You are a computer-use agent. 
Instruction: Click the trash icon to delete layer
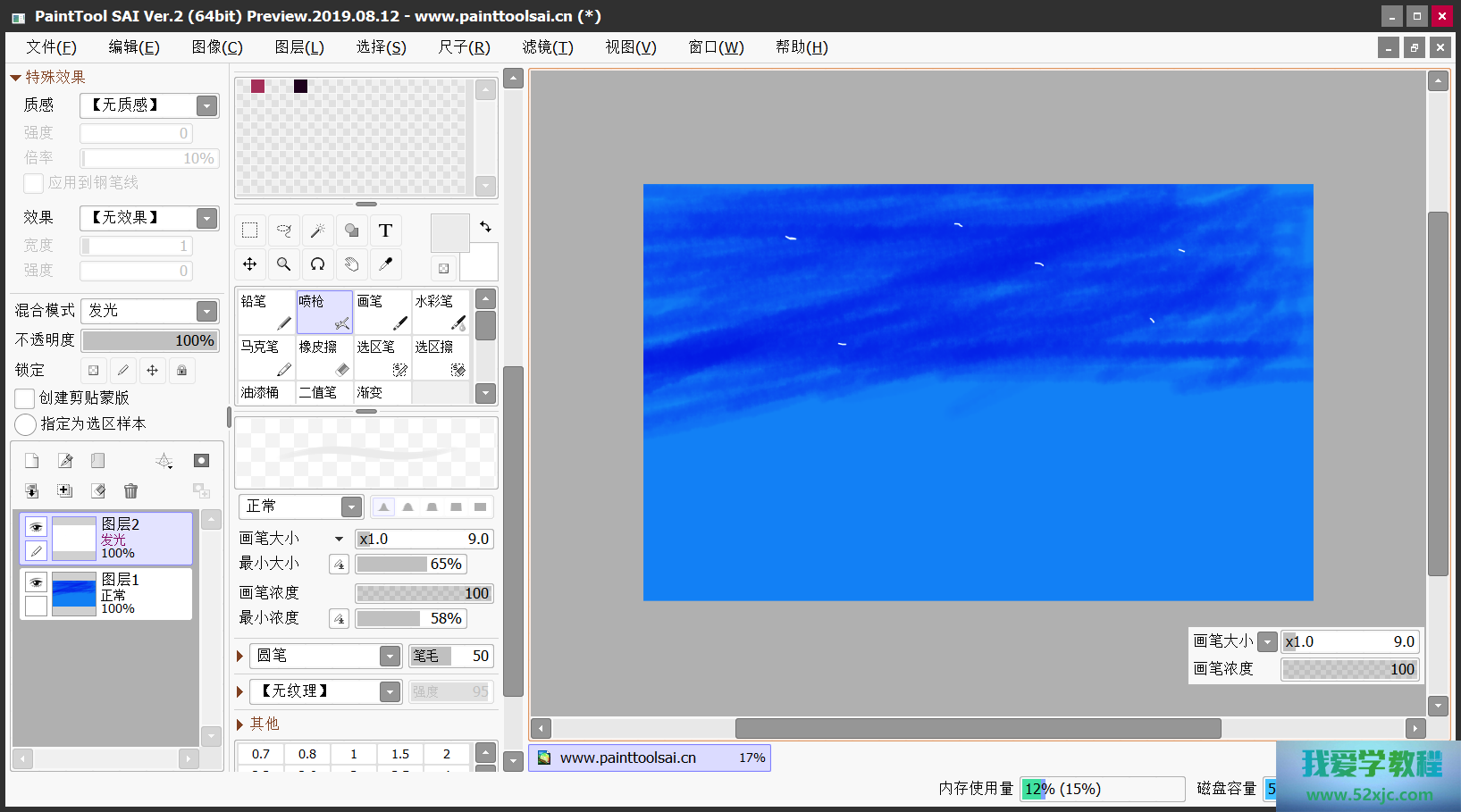click(x=131, y=490)
